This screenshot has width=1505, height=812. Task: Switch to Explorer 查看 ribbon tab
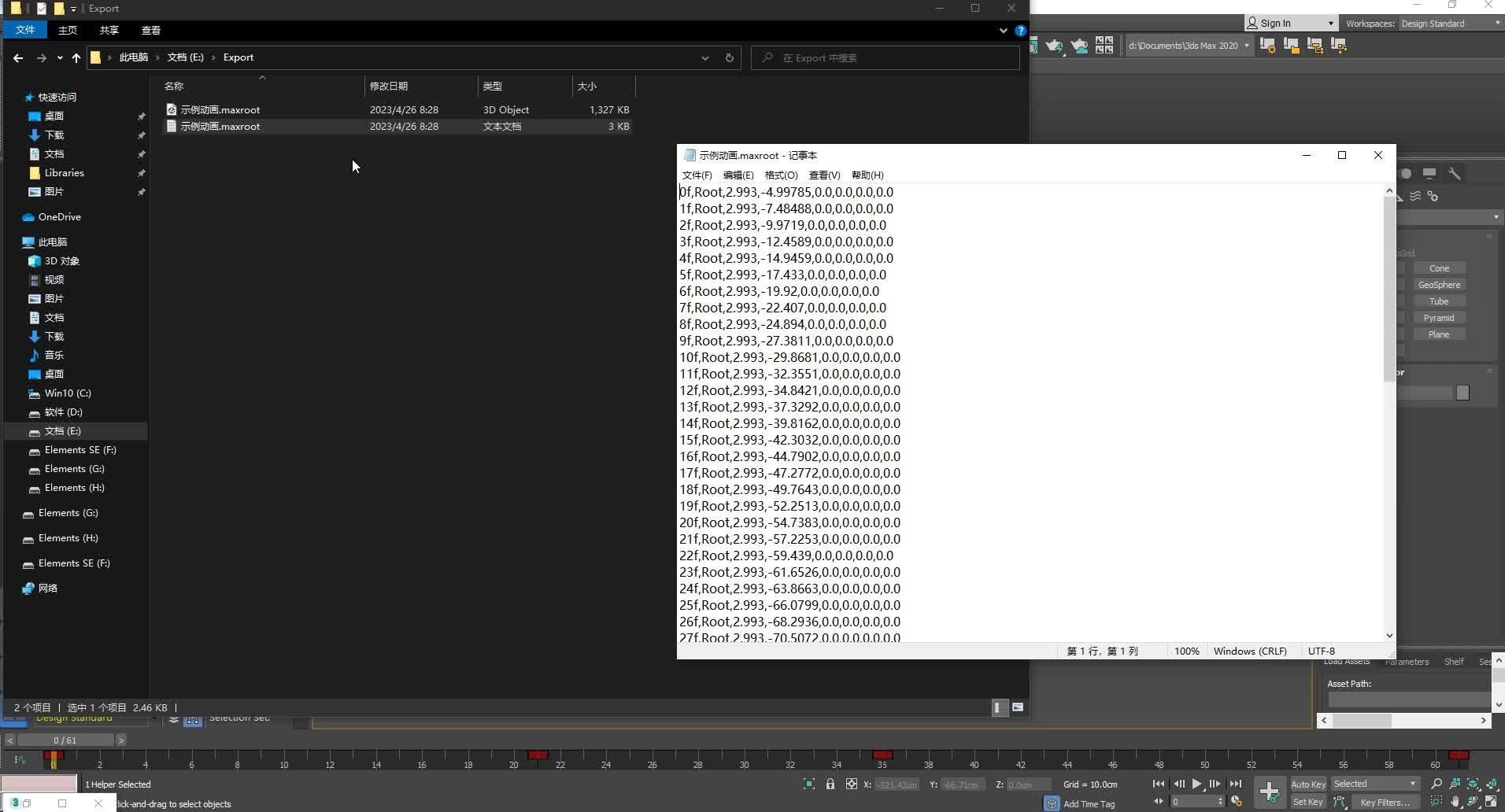click(151, 30)
